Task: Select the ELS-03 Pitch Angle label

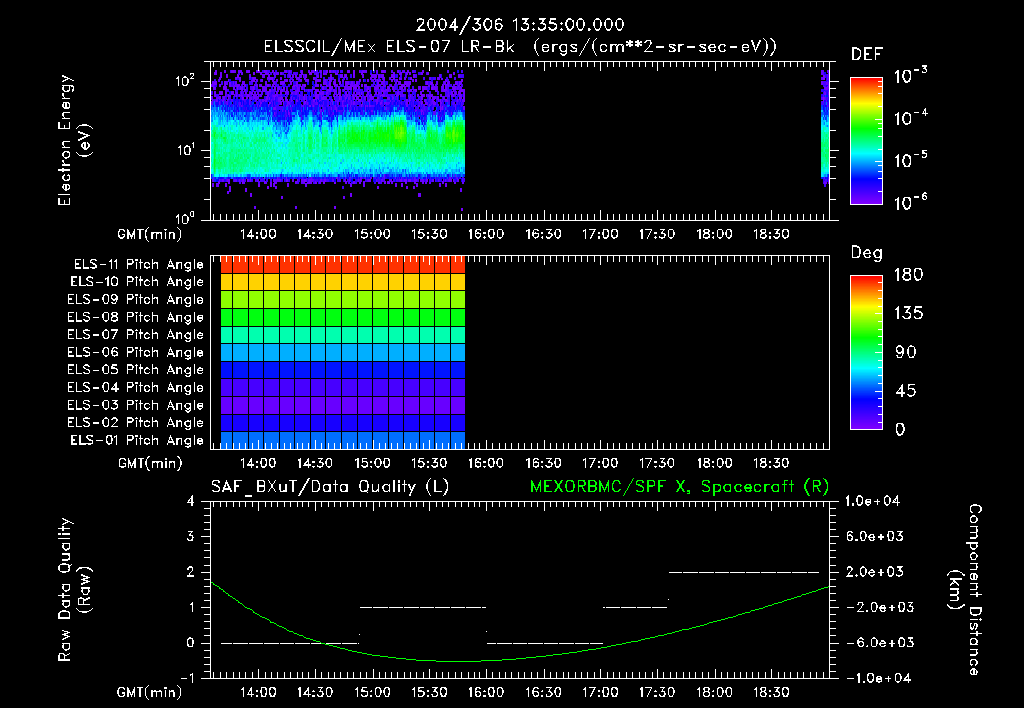Action: pos(135,405)
